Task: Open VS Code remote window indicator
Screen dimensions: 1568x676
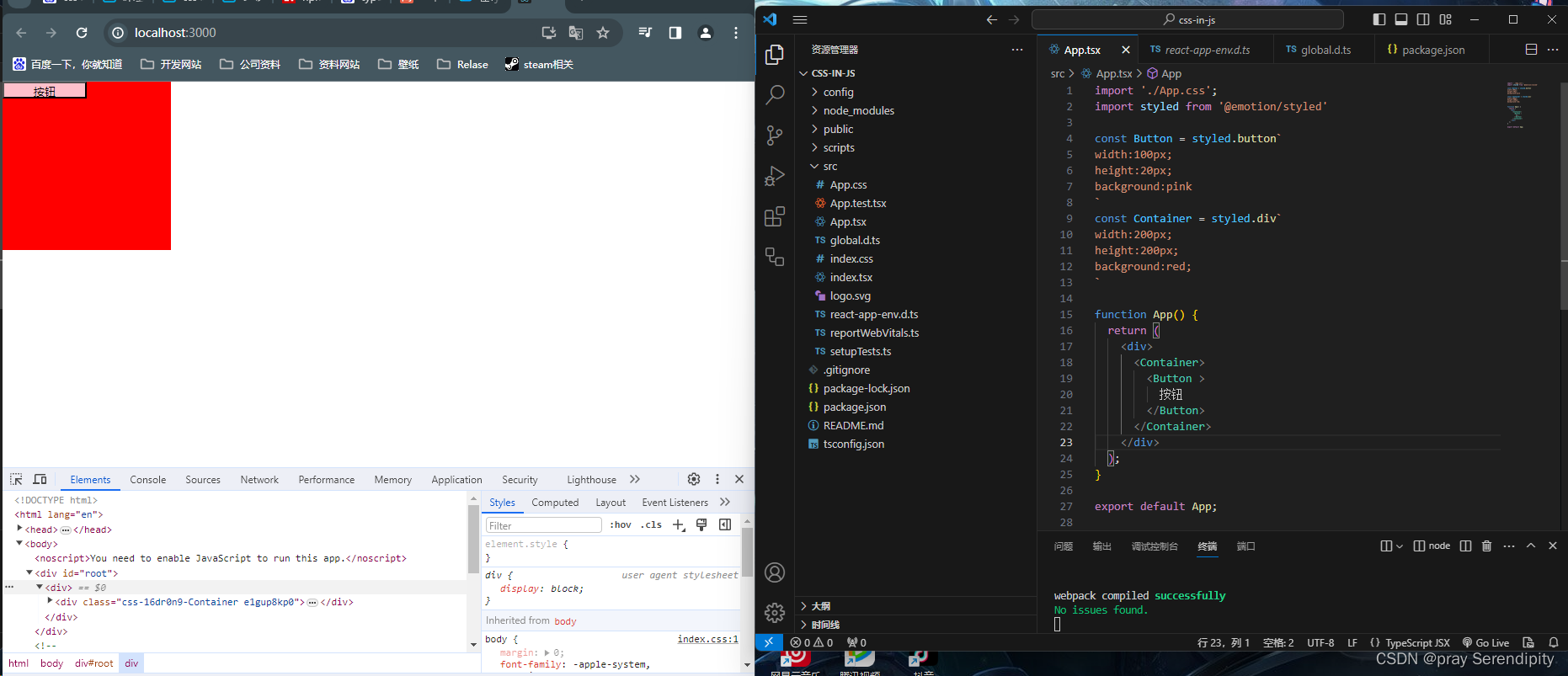Action: [769, 642]
